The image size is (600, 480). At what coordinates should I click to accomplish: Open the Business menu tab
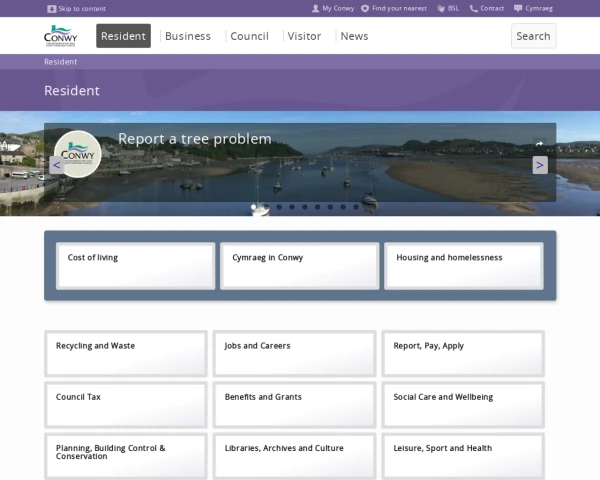tap(188, 36)
